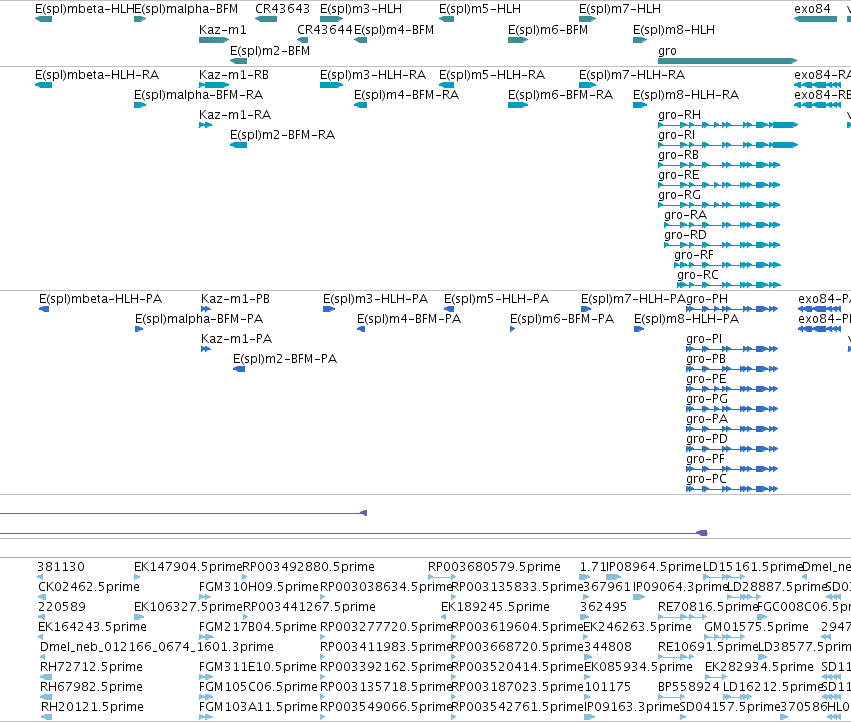851x722 pixels.
Task: Click the exo84 gene label
Action: coord(812,9)
